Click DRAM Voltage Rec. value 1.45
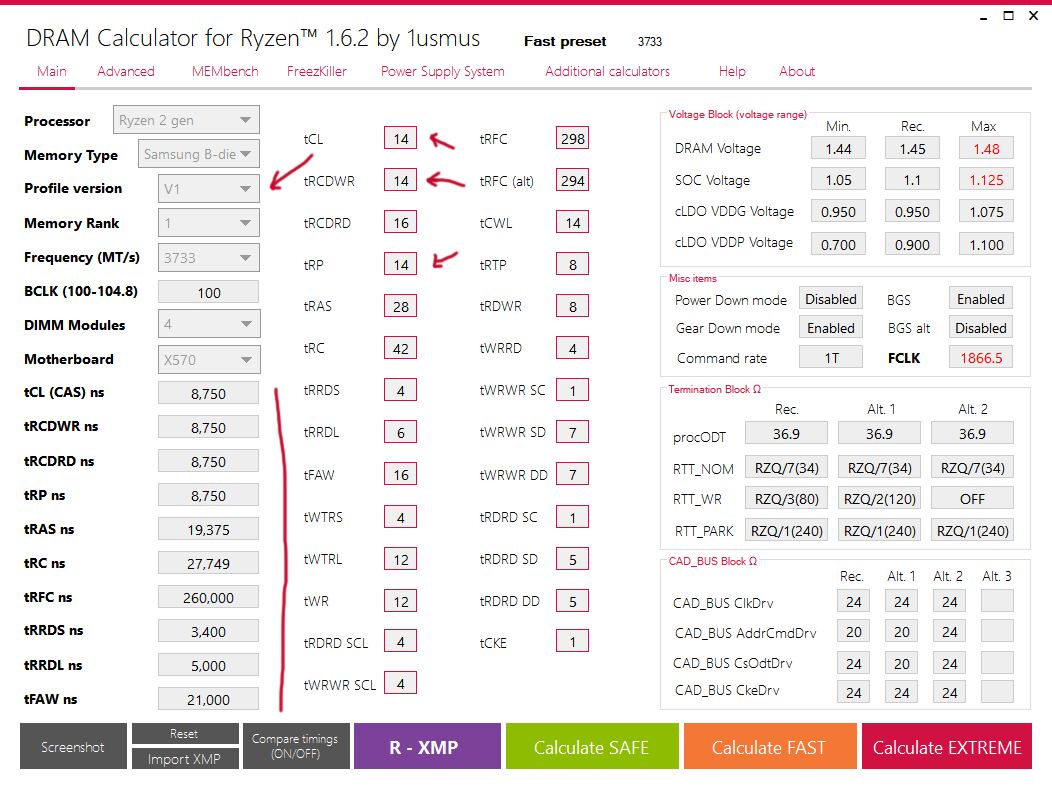 912,148
